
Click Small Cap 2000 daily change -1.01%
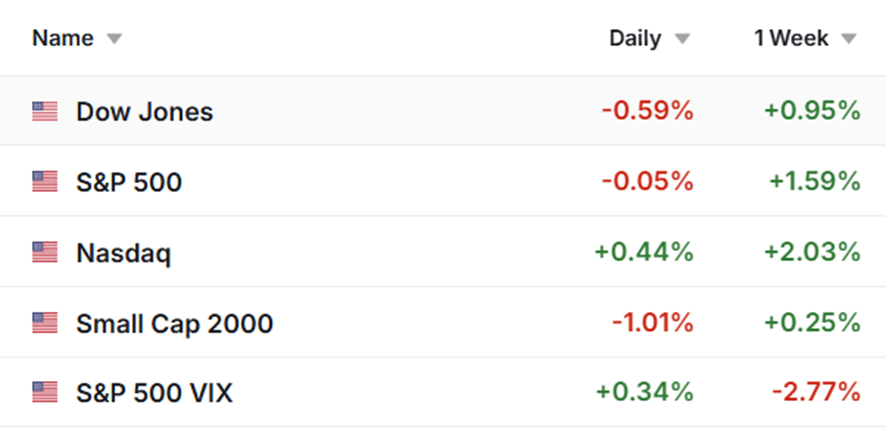[653, 323]
